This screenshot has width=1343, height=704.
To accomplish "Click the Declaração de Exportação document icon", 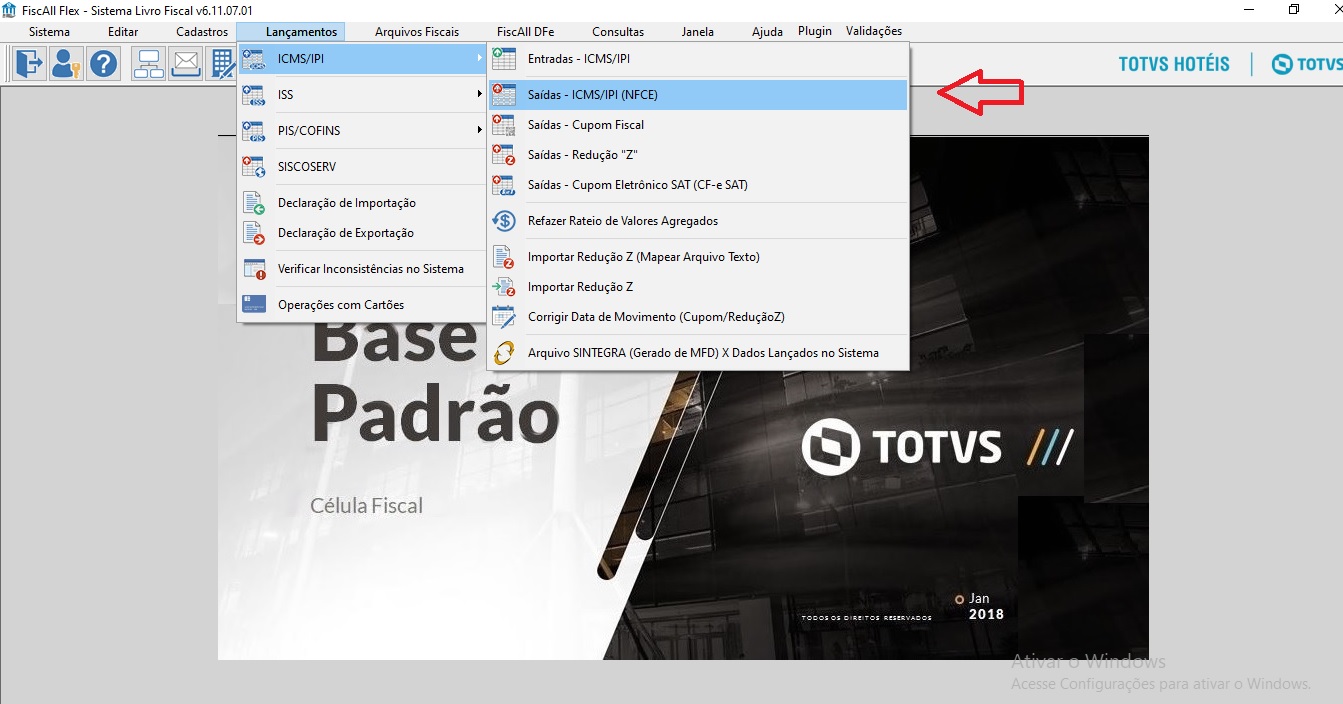I will pyautogui.click(x=254, y=233).
